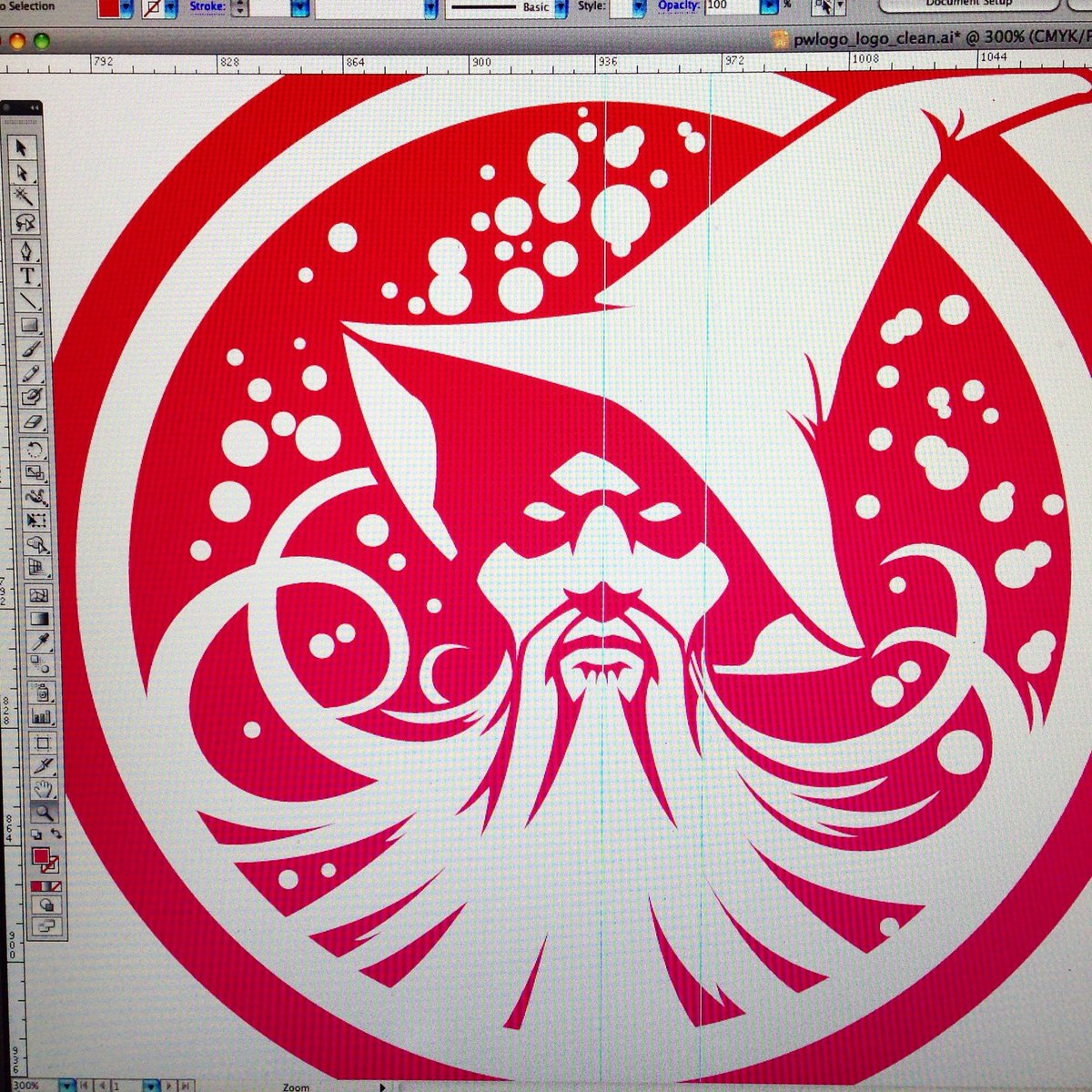Screen dimensions: 1092x1092
Task: Select the Column Graph tool
Action: 42,716
